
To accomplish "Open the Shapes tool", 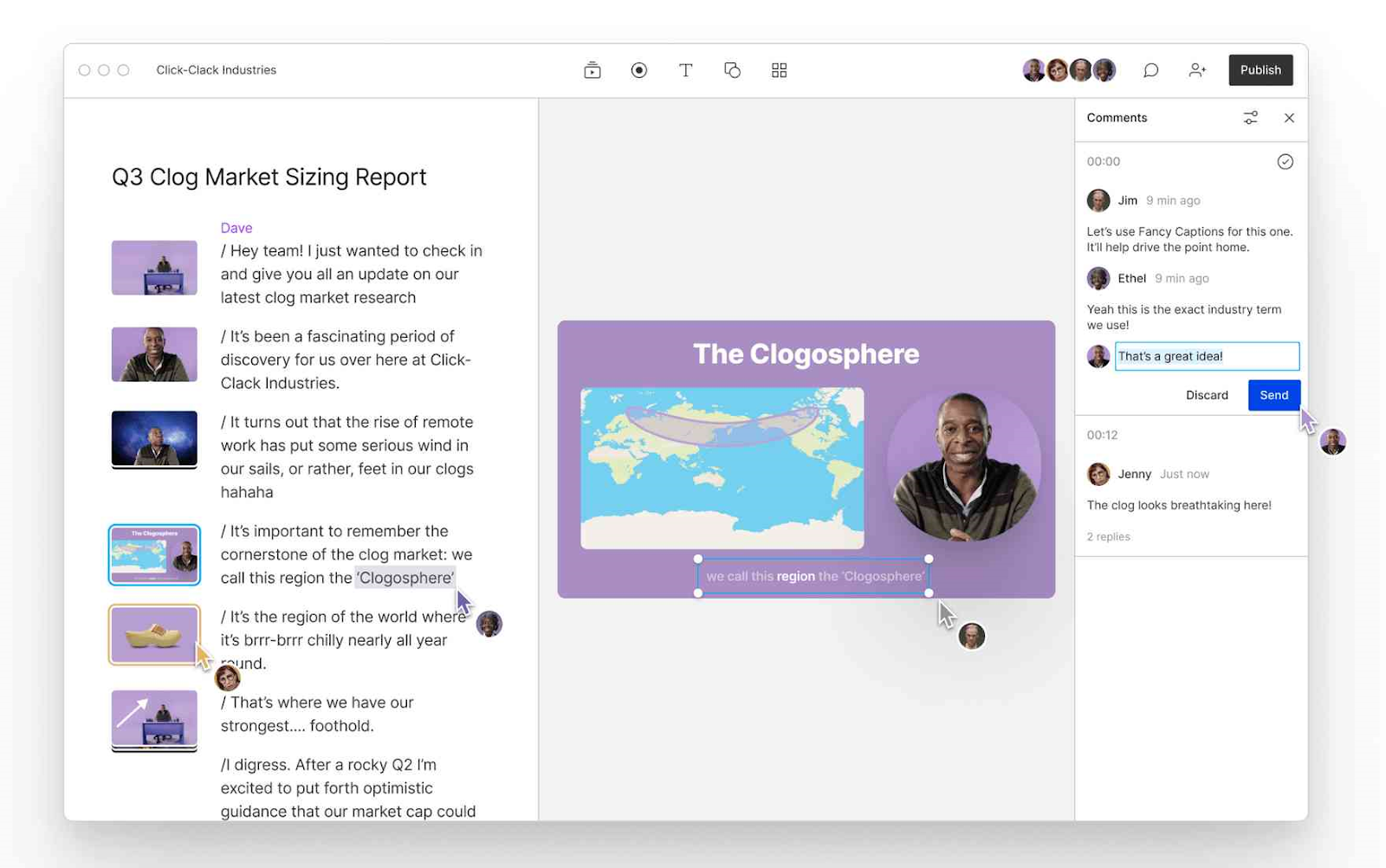I will click(732, 70).
